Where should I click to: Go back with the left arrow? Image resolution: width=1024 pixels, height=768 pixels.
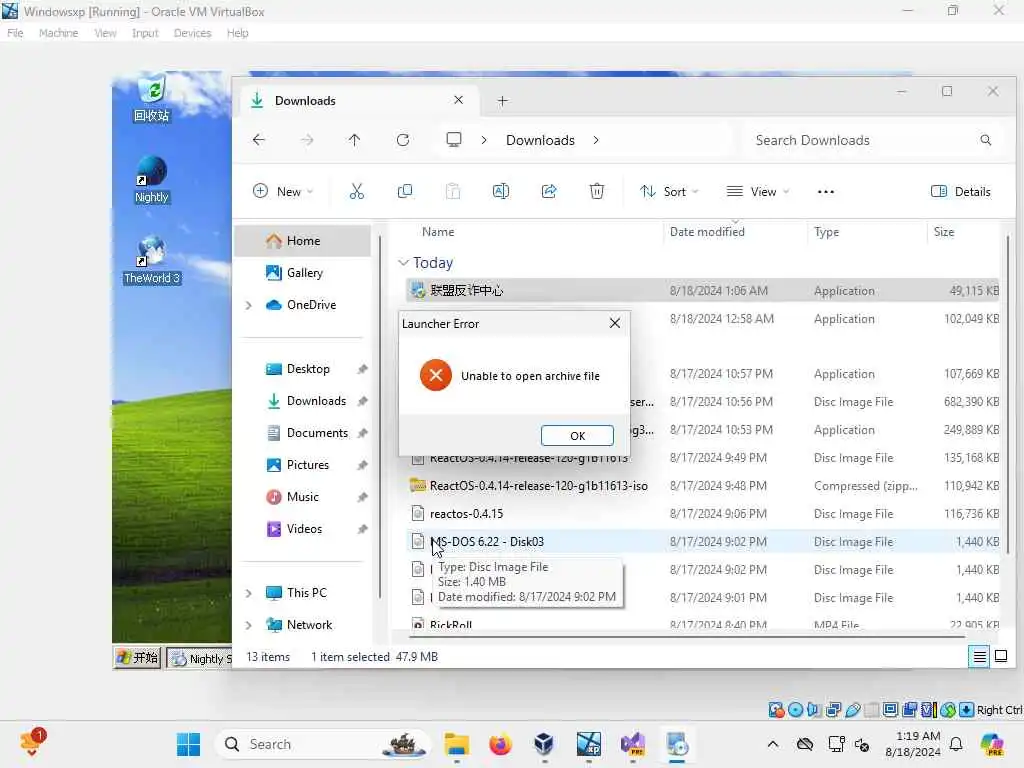259,140
